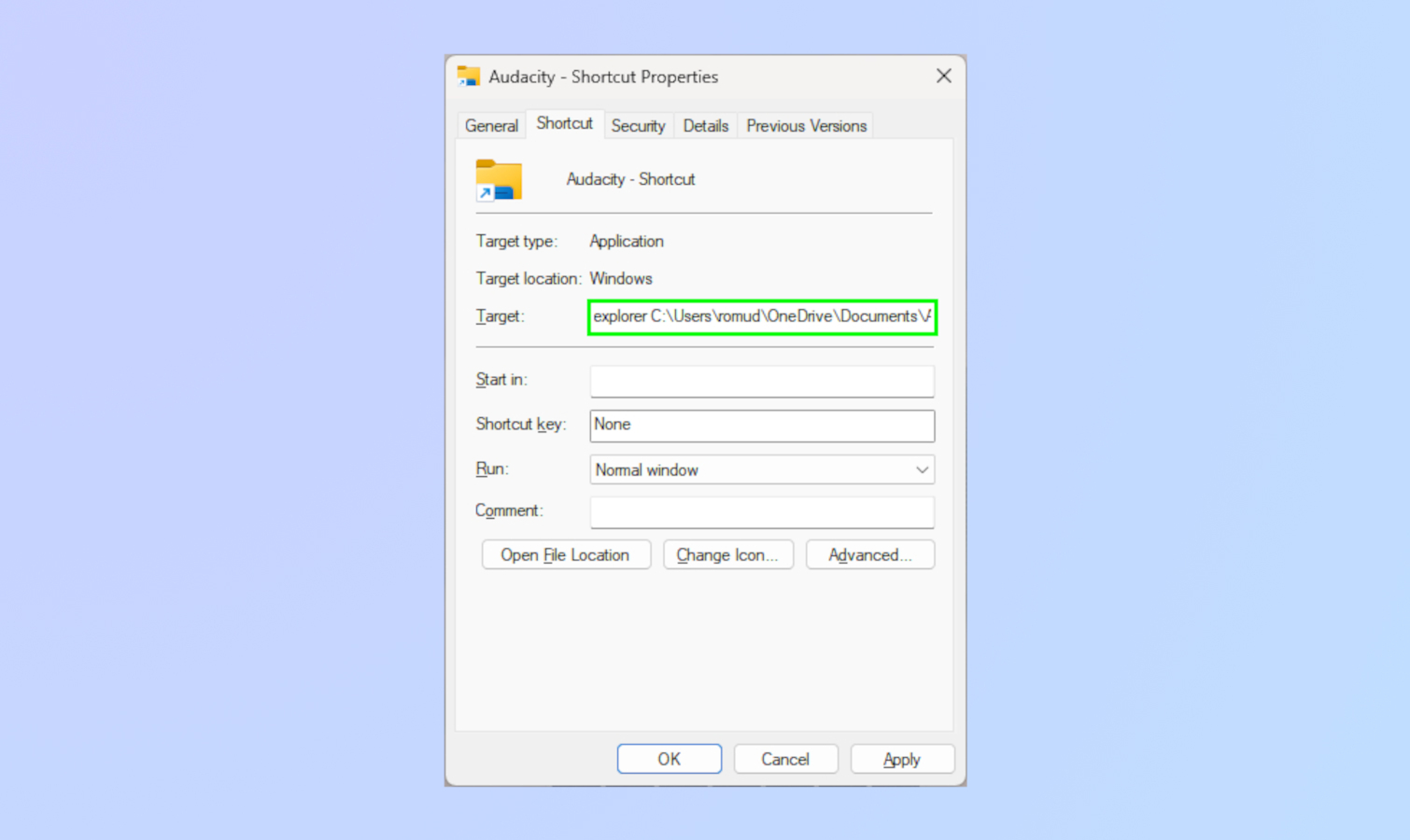Screen dimensions: 1410x840
Task: Open the Normal window combo box
Action: [762, 469]
